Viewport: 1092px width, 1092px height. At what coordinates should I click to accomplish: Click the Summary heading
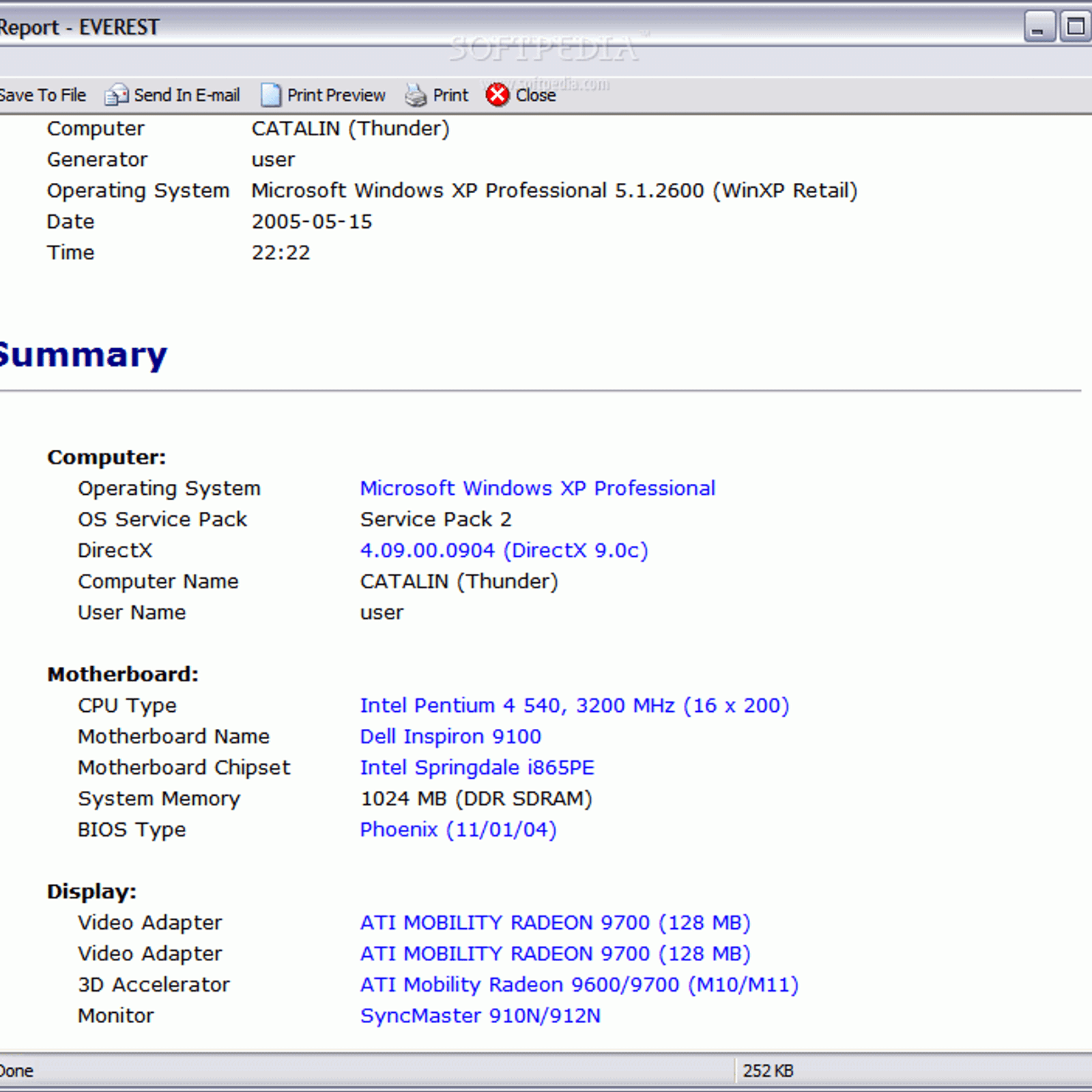(x=83, y=355)
